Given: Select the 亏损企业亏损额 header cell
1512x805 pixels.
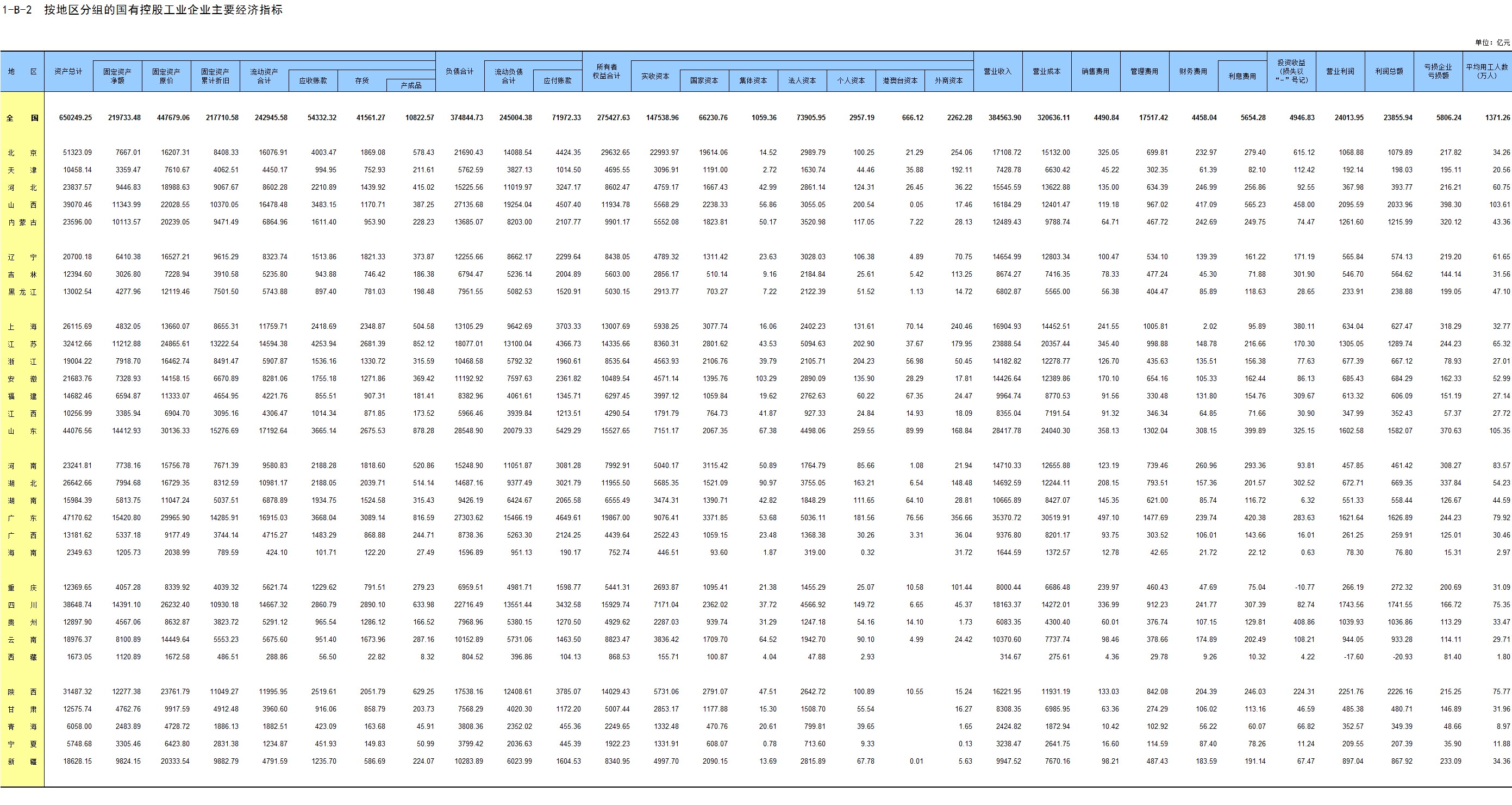Looking at the screenshot, I should (x=1438, y=71).
